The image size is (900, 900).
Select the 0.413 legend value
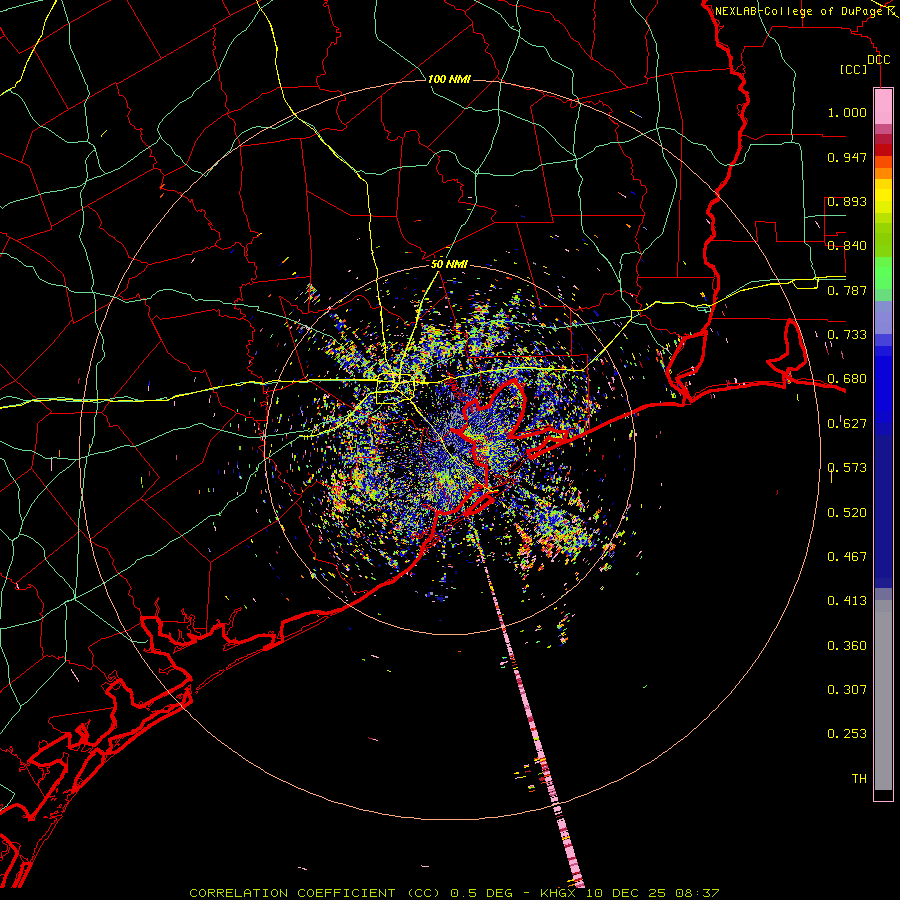(847, 601)
